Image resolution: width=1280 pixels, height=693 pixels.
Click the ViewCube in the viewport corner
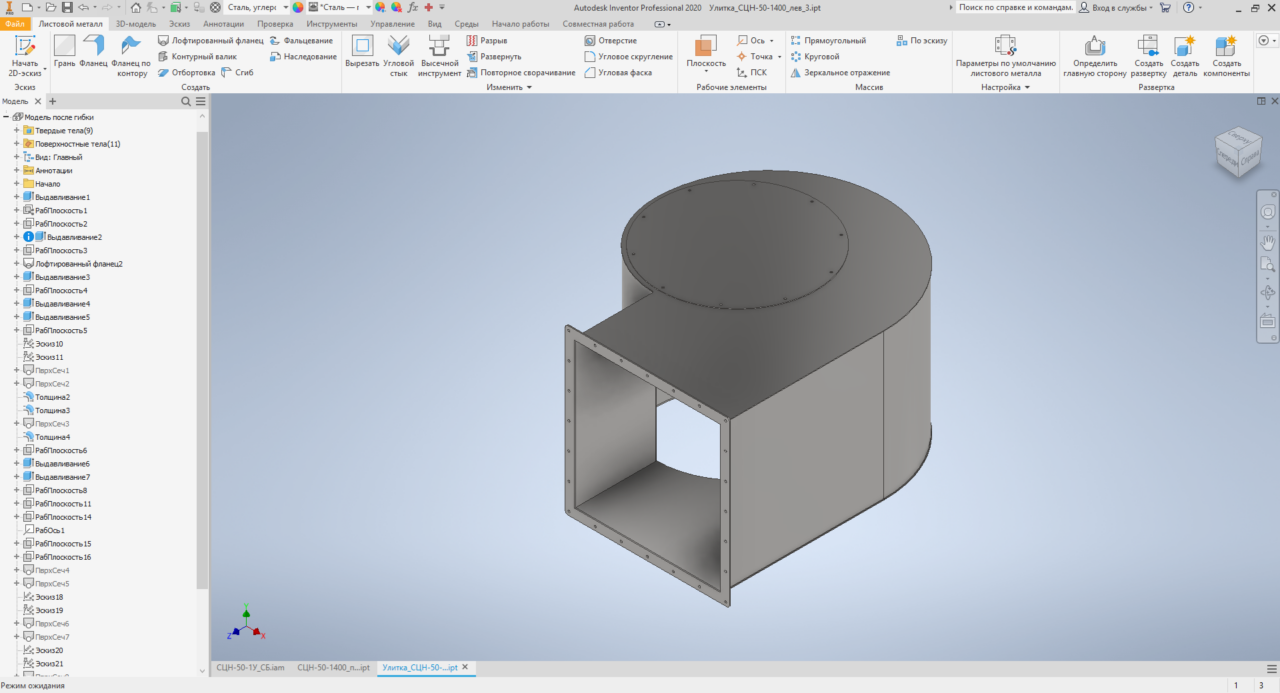[x=1237, y=152]
